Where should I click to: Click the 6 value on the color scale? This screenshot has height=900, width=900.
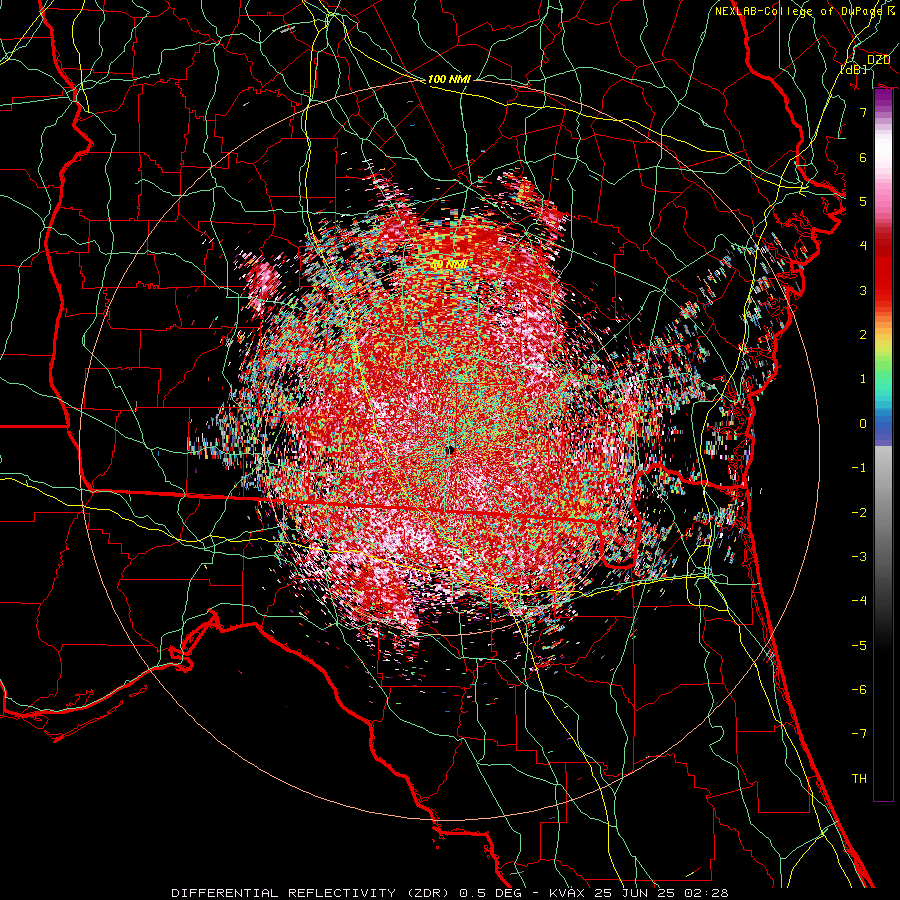pyautogui.click(x=863, y=157)
